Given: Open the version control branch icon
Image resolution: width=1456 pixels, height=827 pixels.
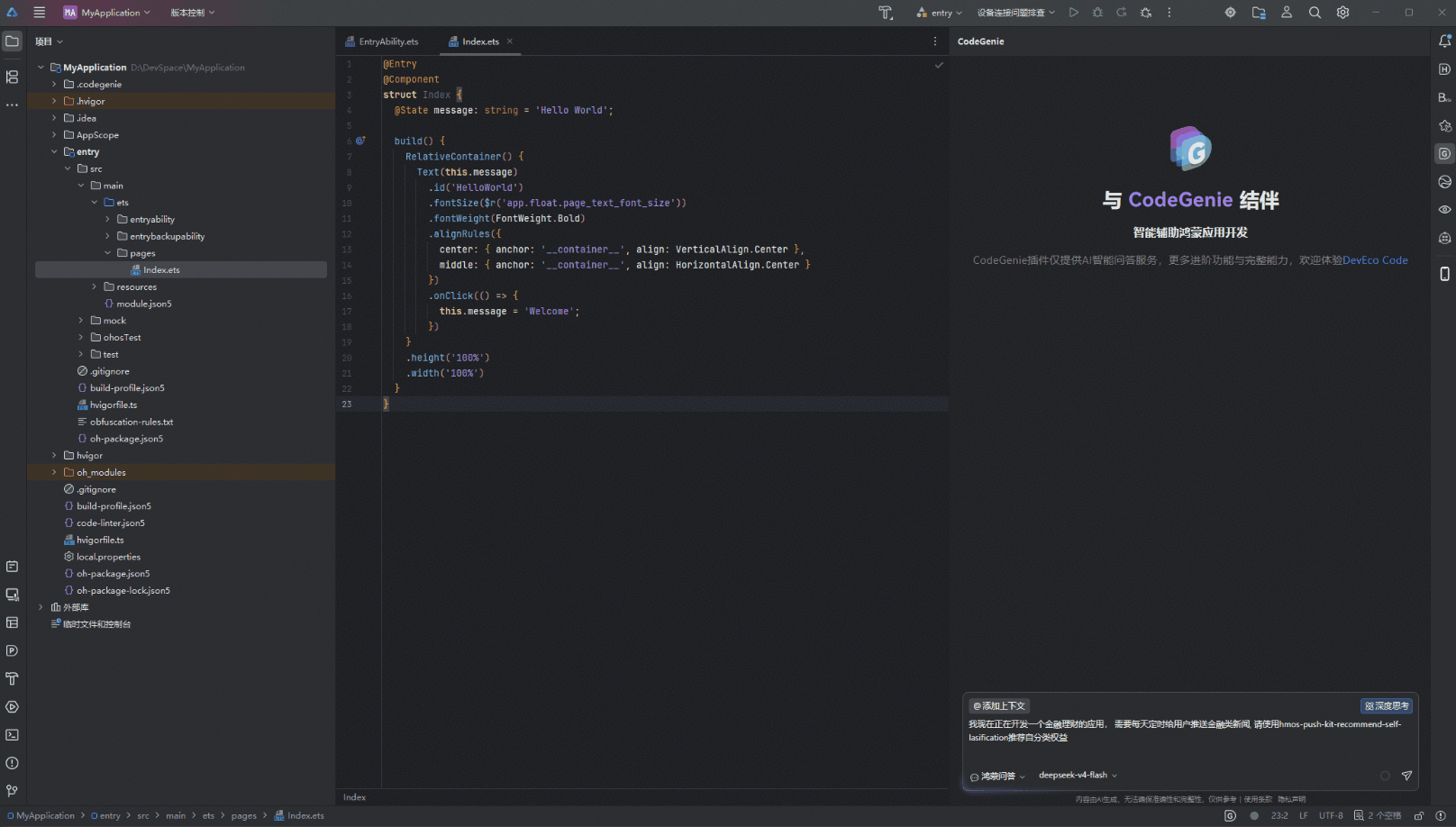Looking at the screenshot, I should [12, 791].
